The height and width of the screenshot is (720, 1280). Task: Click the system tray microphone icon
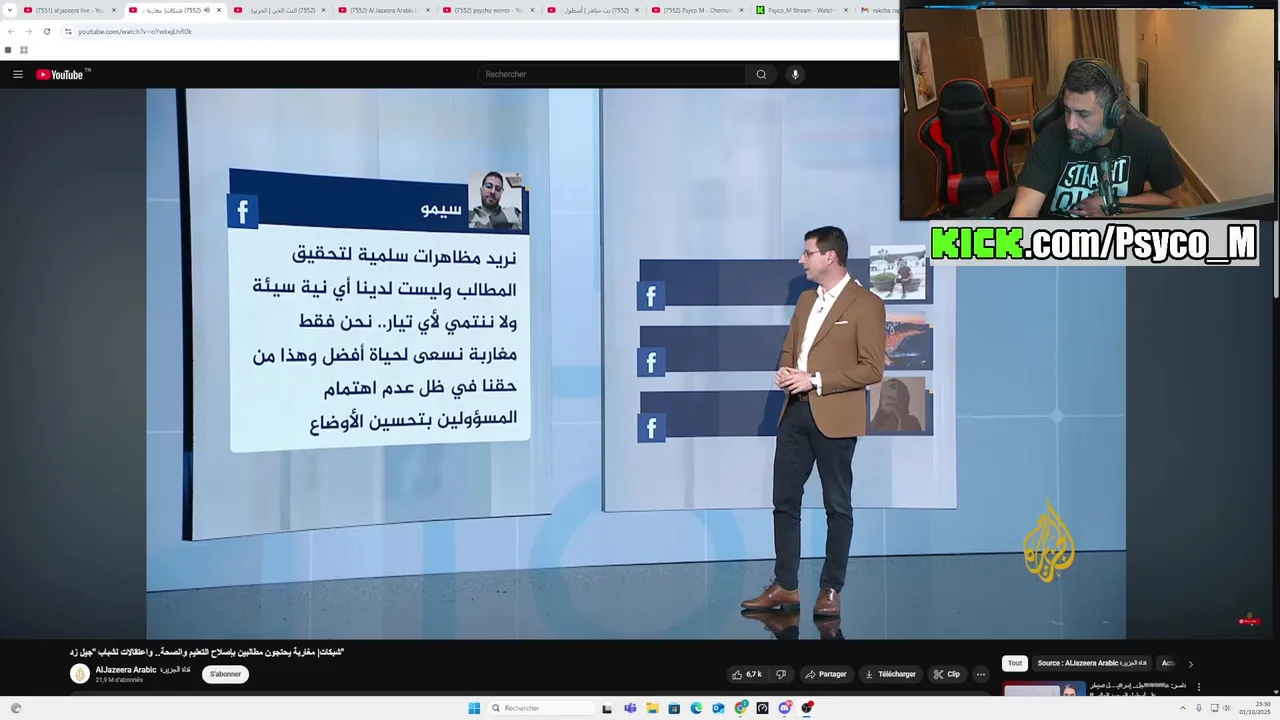click(1199, 708)
